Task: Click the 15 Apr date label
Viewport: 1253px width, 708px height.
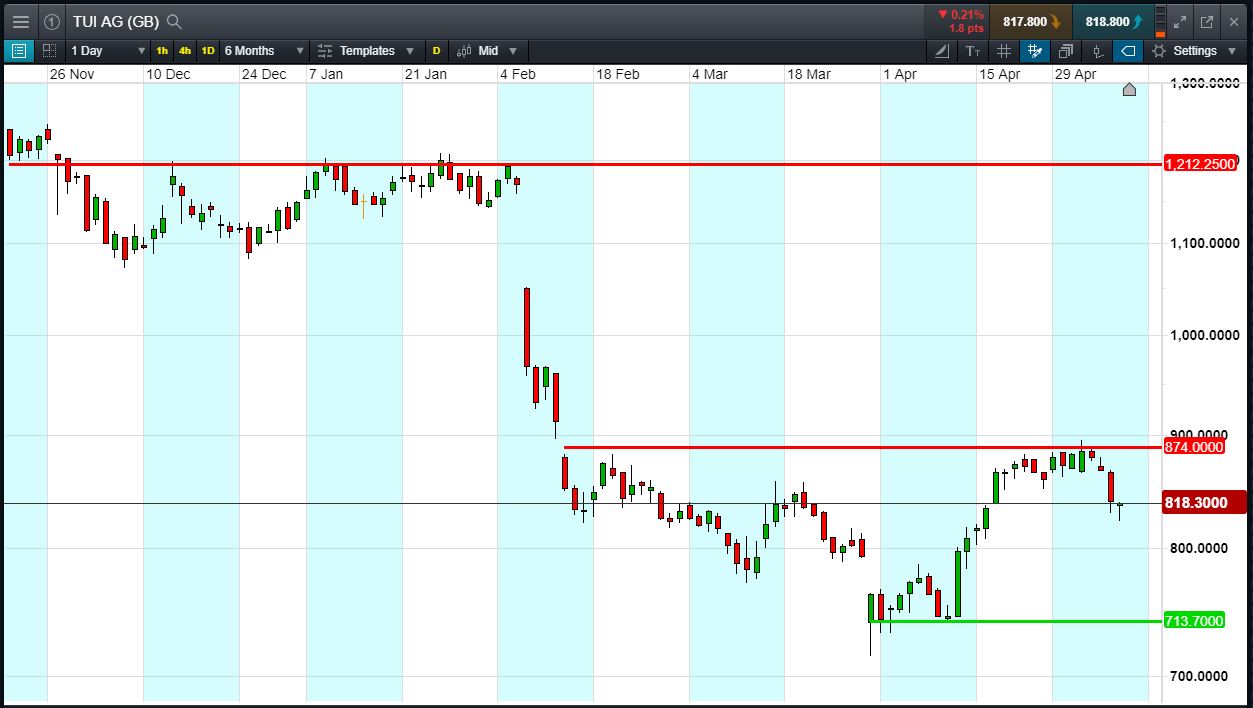Action: (x=999, y=74)
